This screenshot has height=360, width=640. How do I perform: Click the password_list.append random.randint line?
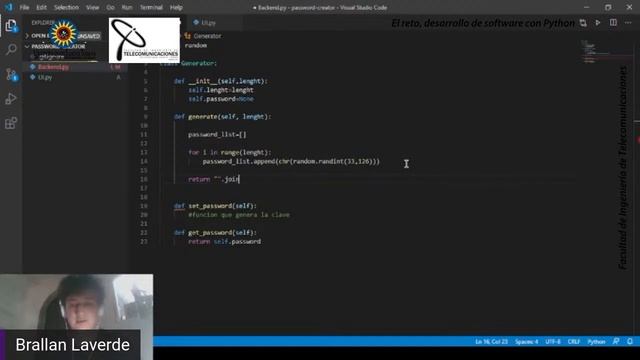coord(291,162)
